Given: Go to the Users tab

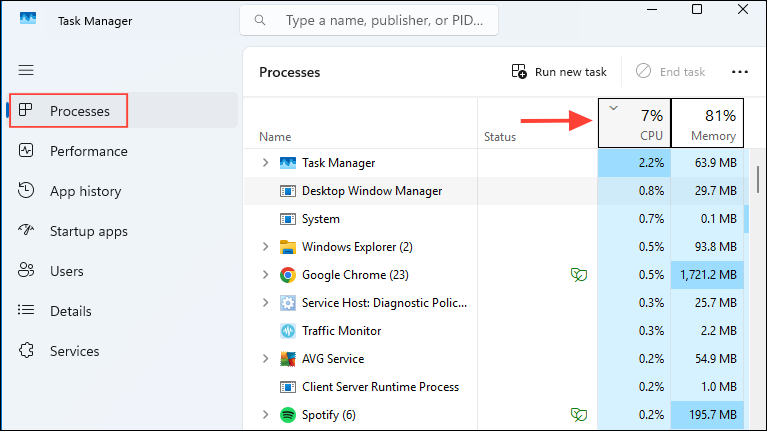Looking at the screenshot, I should [122, 271].
